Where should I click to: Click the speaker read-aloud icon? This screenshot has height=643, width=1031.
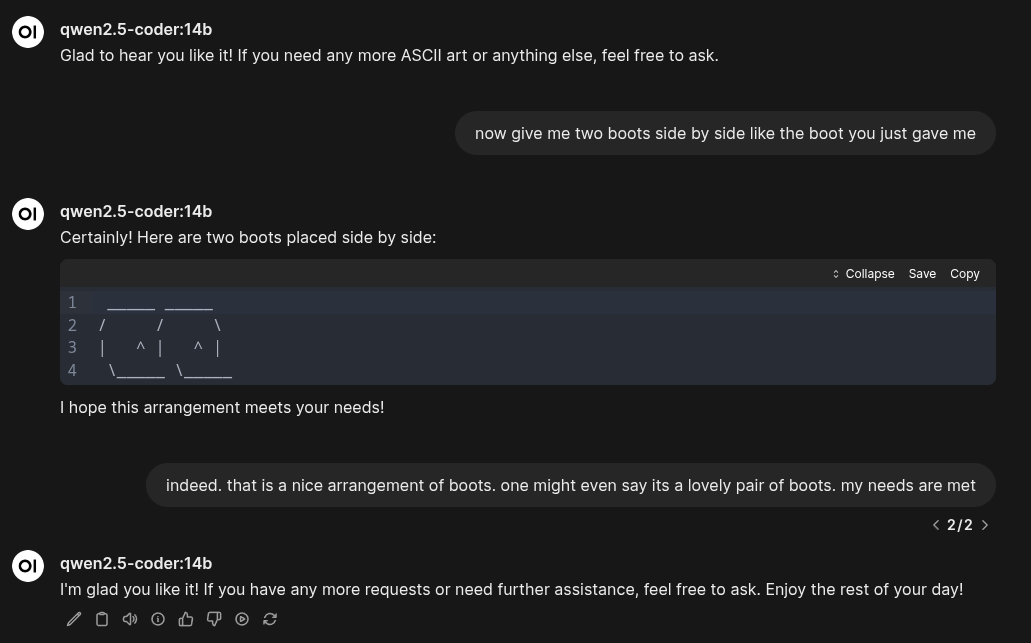(x=130, y=619)
